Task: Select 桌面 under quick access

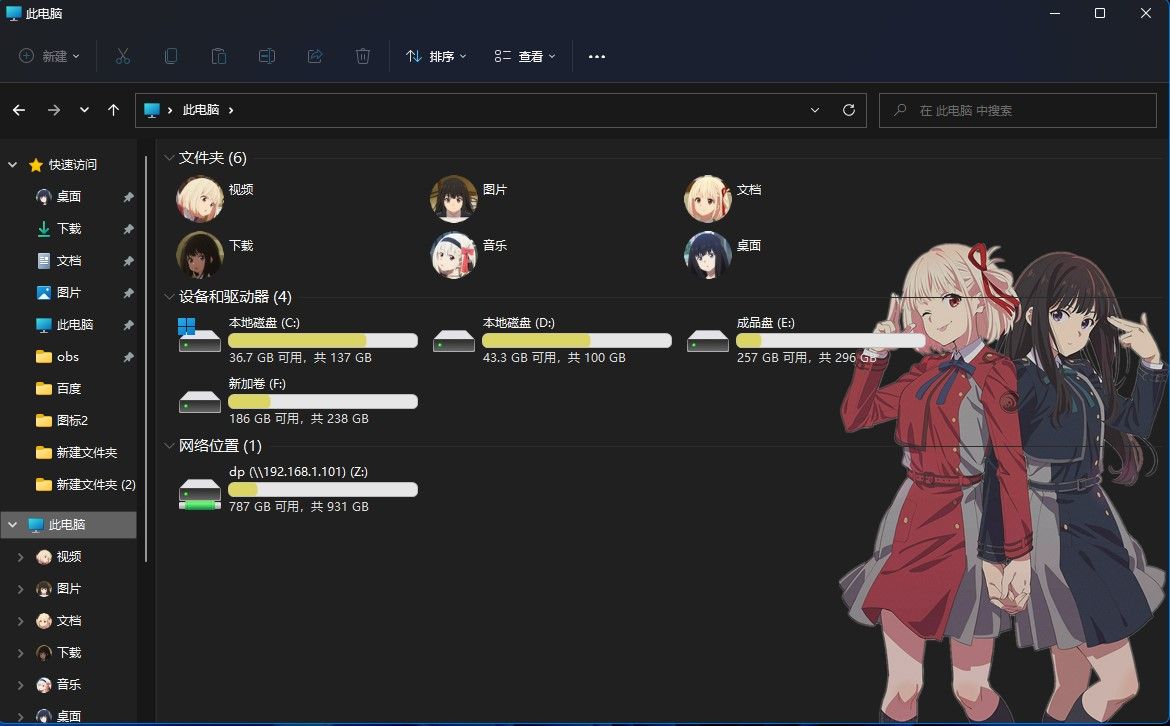Action: coord(69,196)
